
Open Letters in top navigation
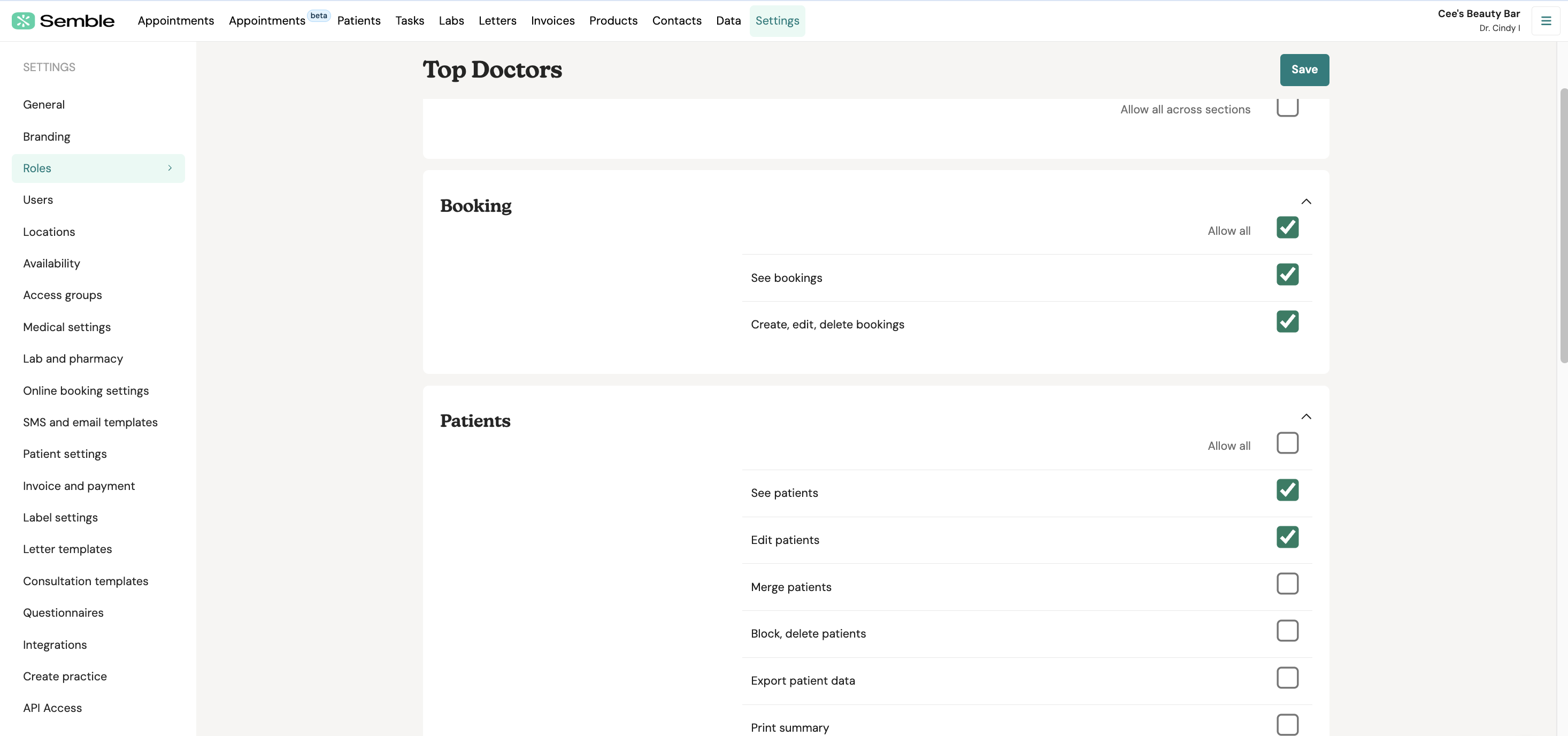click(x=497, y=21)
